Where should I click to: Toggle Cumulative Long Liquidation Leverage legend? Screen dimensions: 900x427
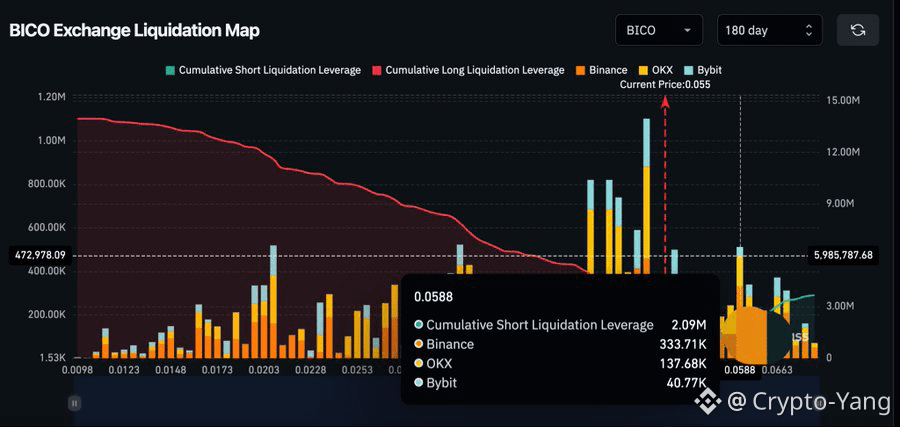[x=468, y=70]
